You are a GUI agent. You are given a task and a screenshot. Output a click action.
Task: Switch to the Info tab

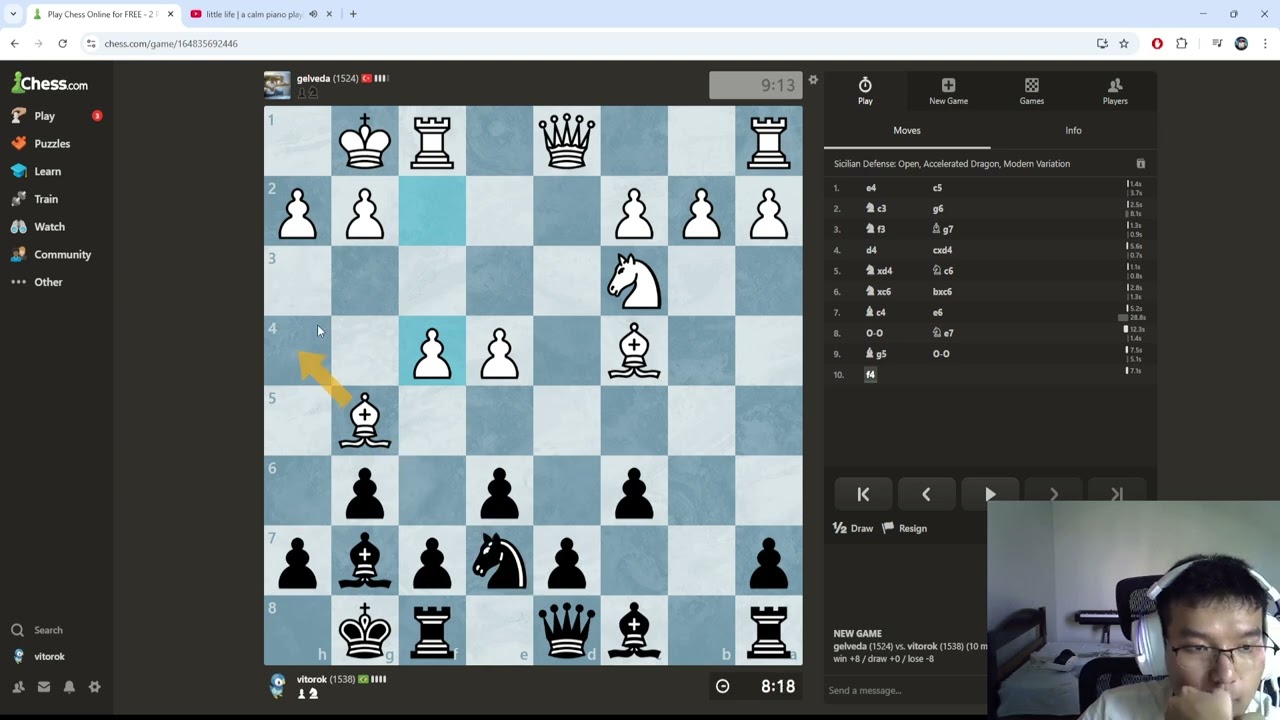point(1073,130)
